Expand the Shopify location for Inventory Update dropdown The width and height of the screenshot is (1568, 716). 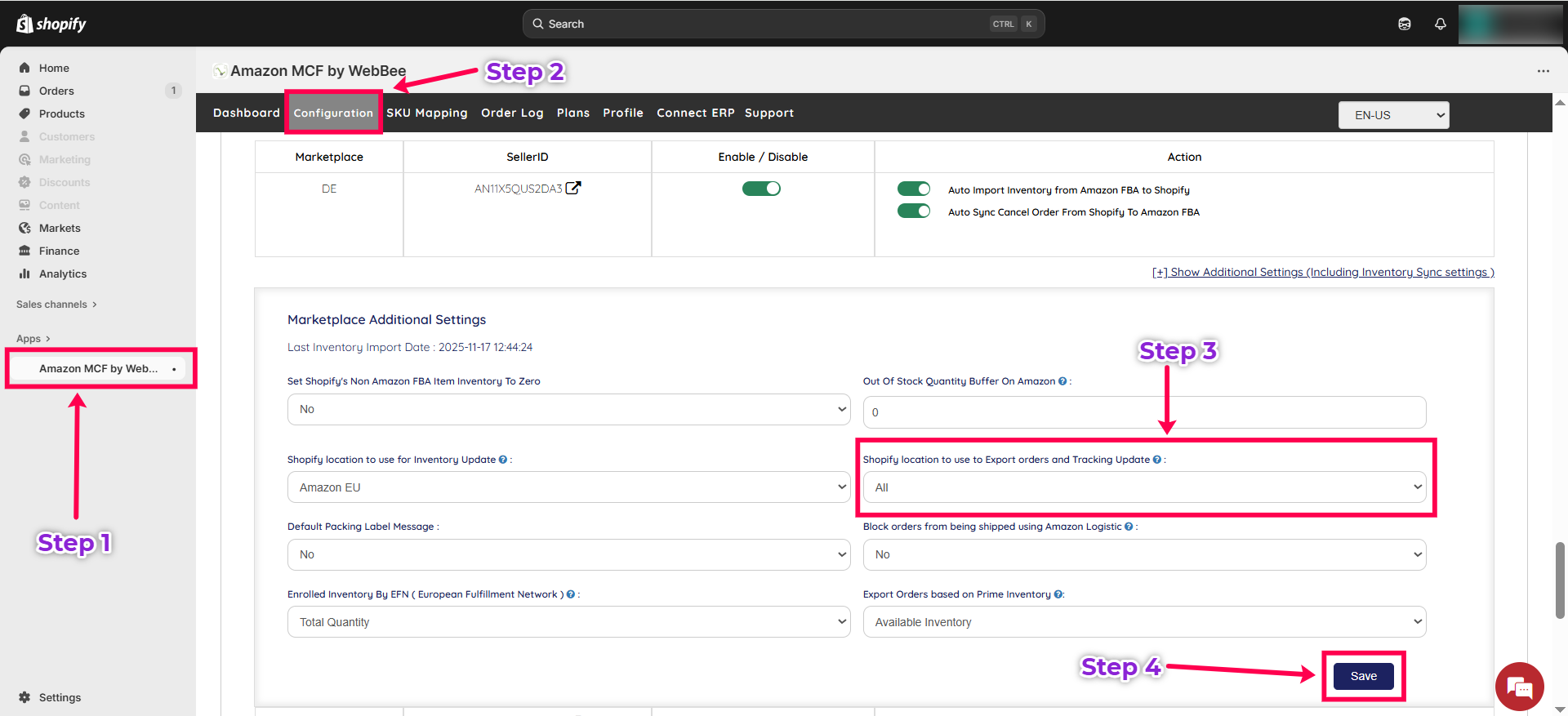(568, 487)
